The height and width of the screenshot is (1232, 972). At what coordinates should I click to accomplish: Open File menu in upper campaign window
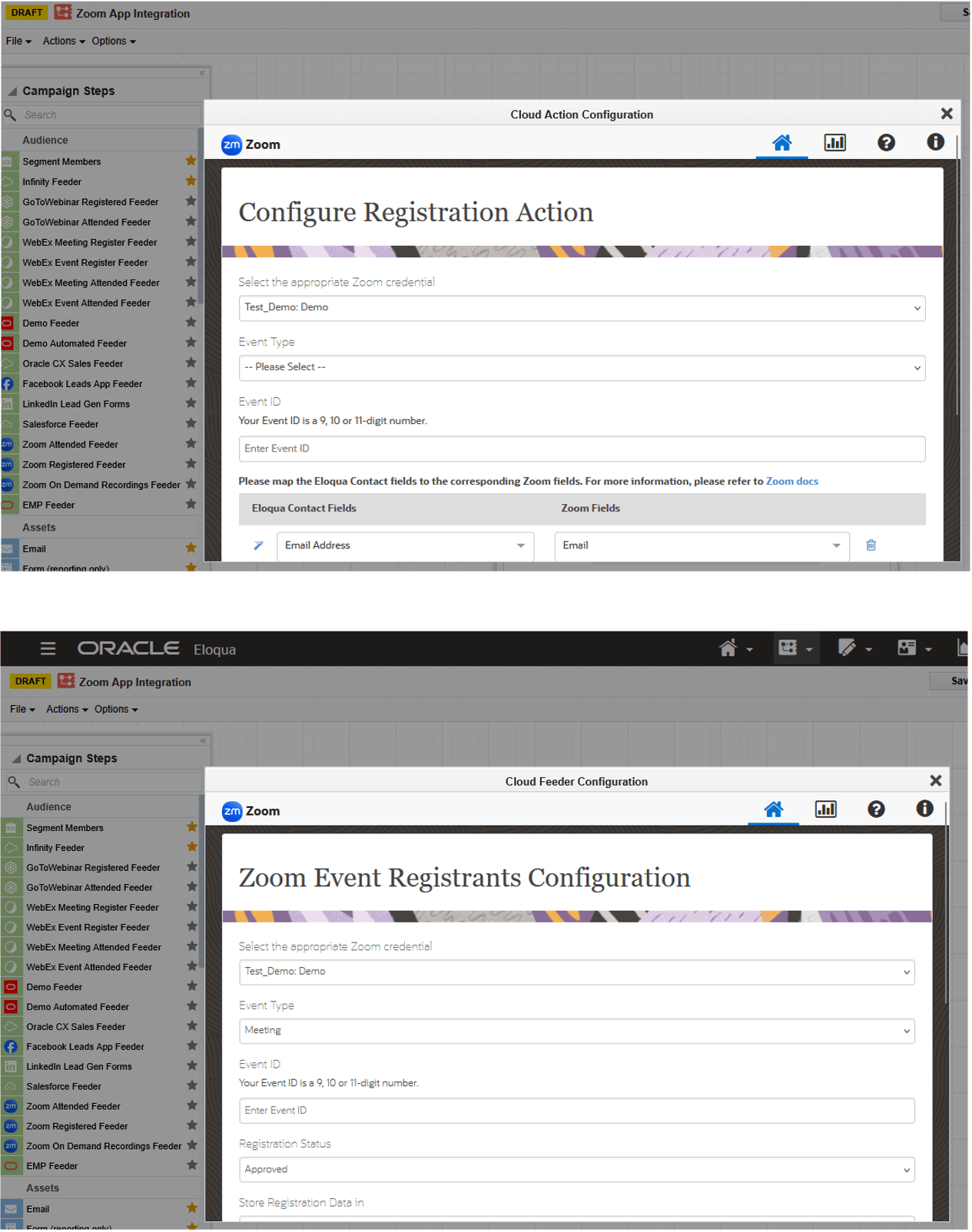(18, 41)
